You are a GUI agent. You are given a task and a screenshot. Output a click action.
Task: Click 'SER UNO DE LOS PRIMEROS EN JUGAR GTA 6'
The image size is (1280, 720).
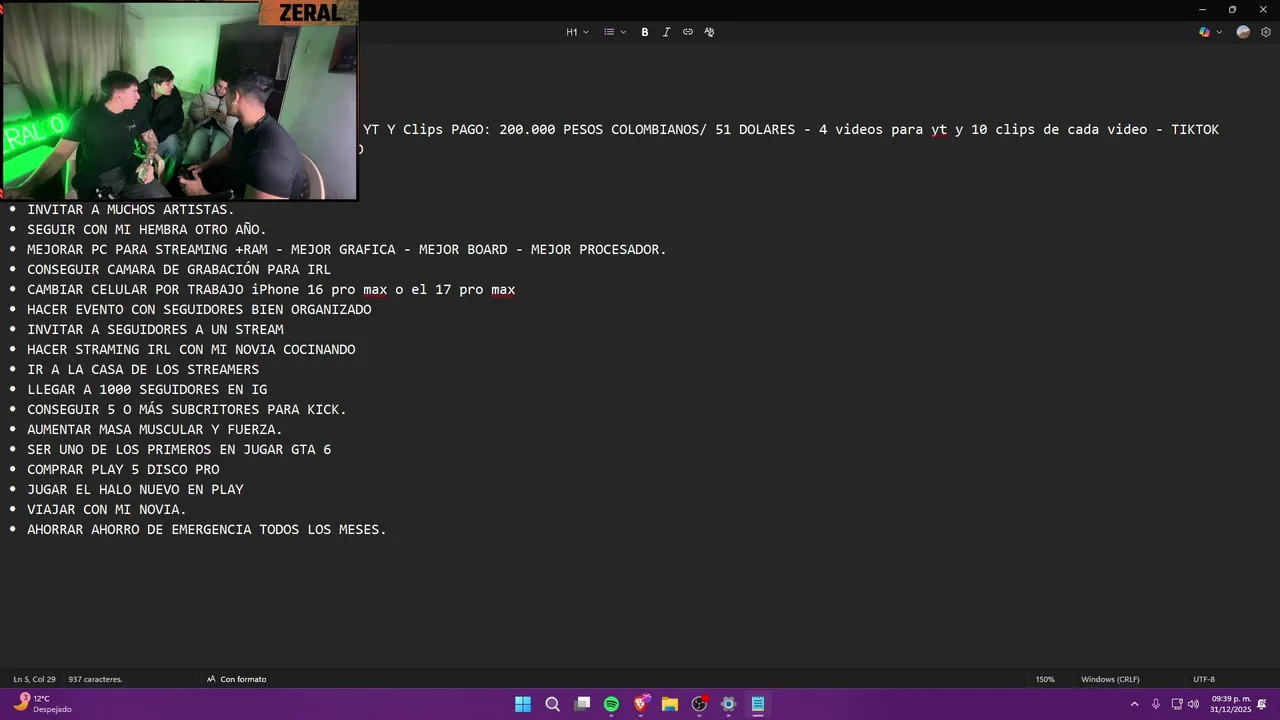[179, 449]
